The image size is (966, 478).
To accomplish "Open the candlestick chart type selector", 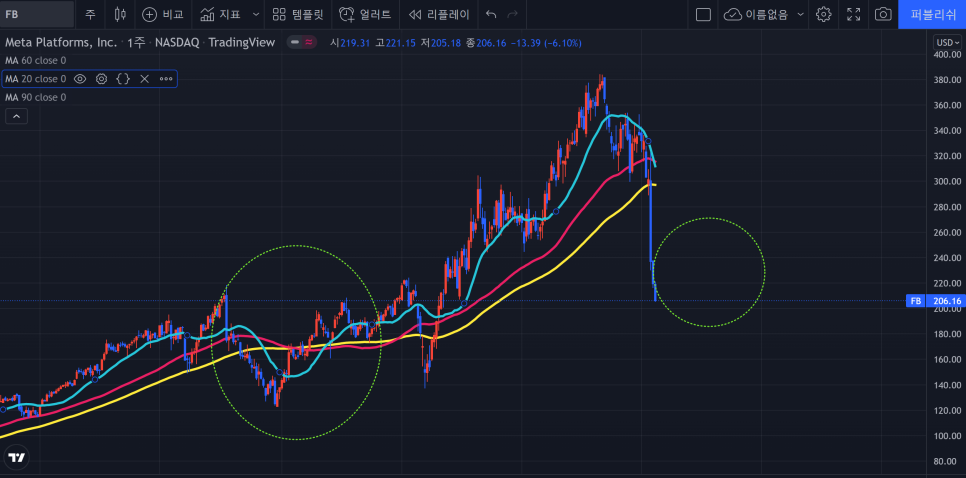I will point(121,14).
